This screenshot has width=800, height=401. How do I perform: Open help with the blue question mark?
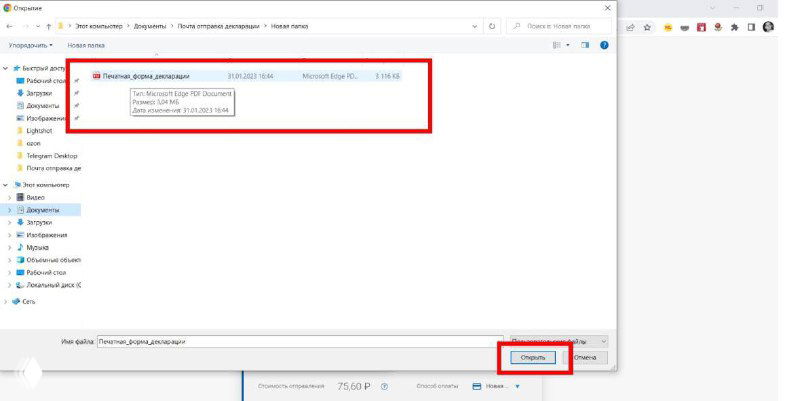pyautogui.click(x=604, y=45)
